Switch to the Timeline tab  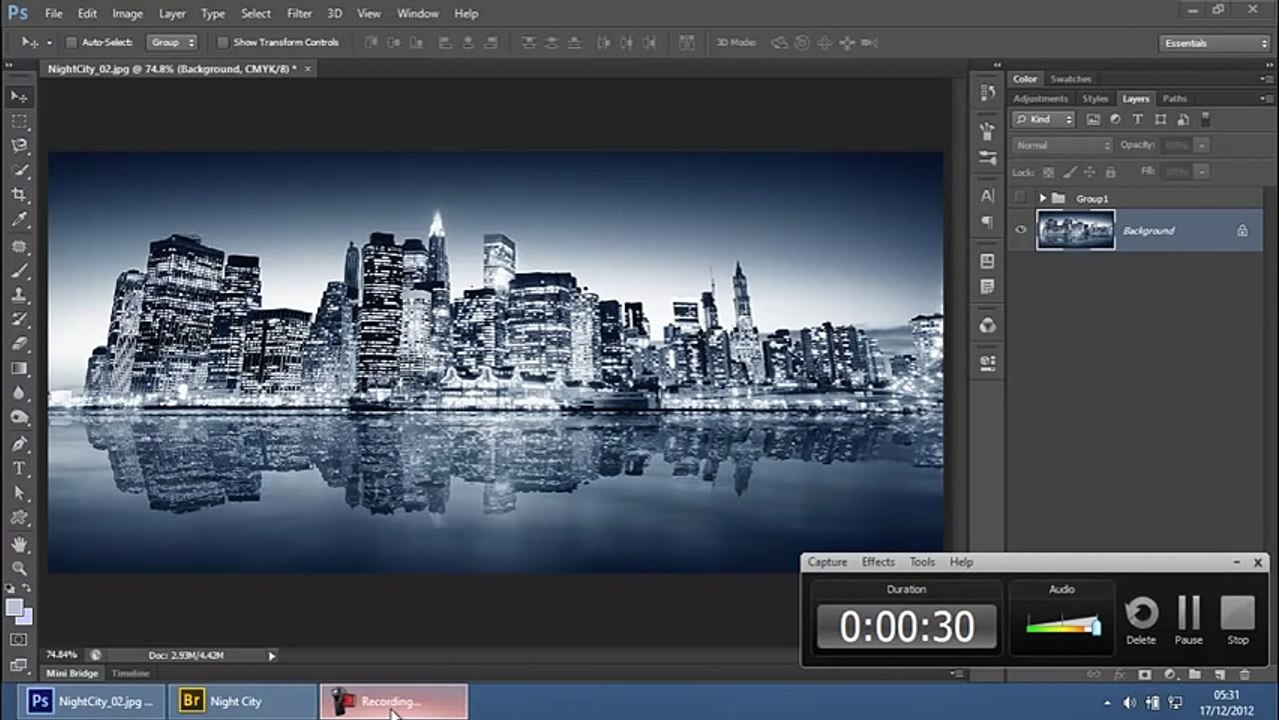point(130,674)
